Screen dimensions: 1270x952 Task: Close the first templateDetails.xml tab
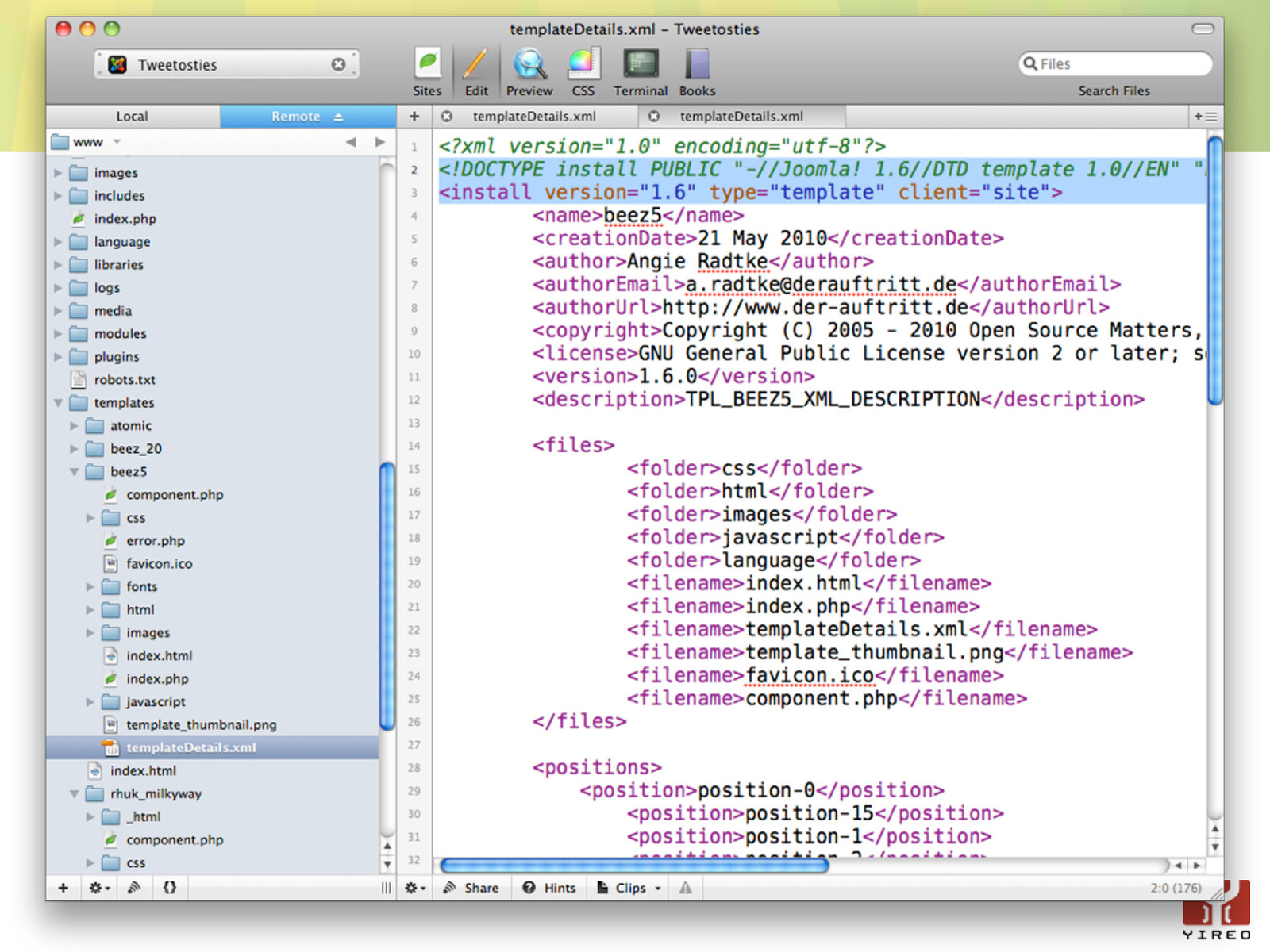(x=447, y=117)
